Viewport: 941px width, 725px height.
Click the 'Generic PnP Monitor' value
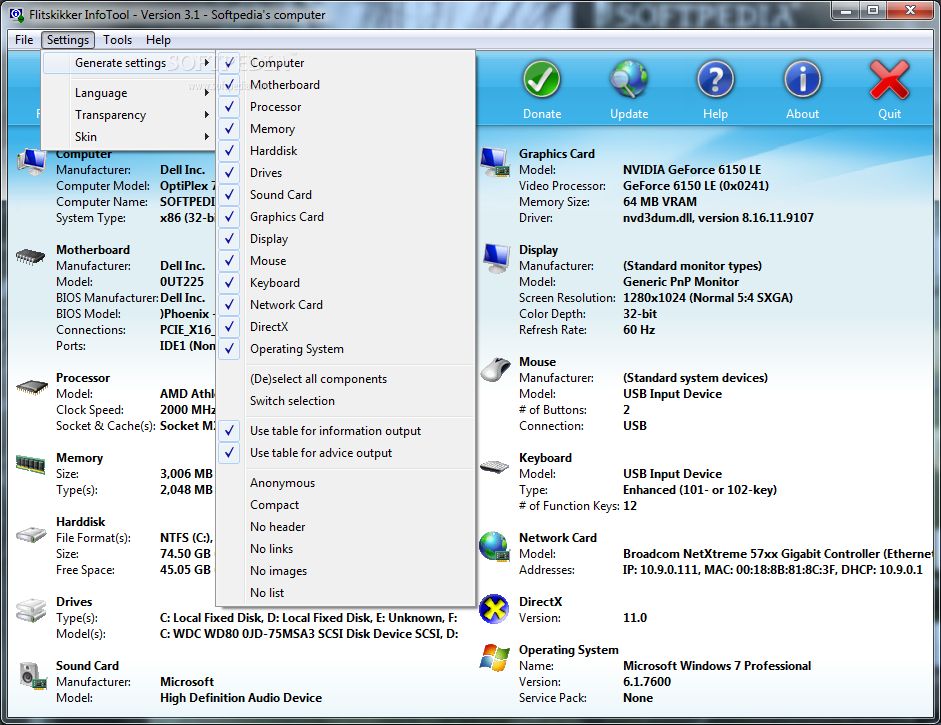click(681, 281)
